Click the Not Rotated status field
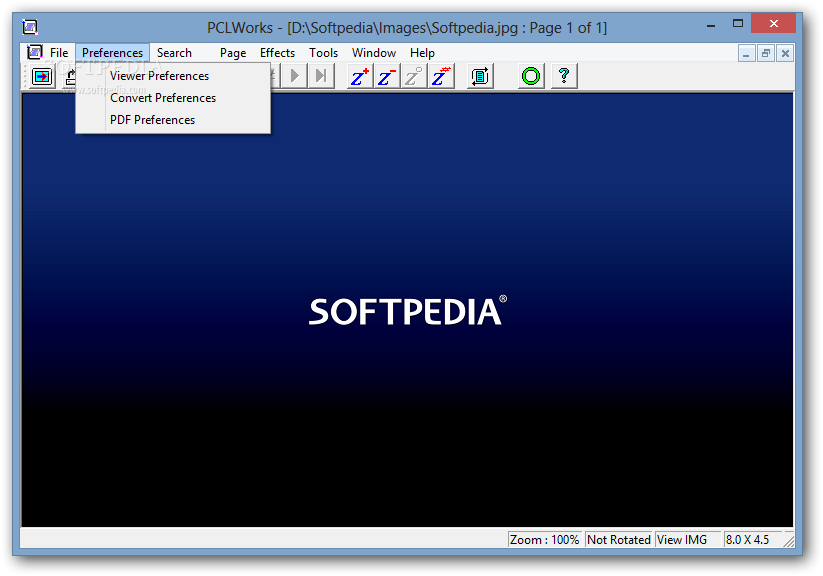The height and width of the screenshot is (576, 823). point(619,540)
